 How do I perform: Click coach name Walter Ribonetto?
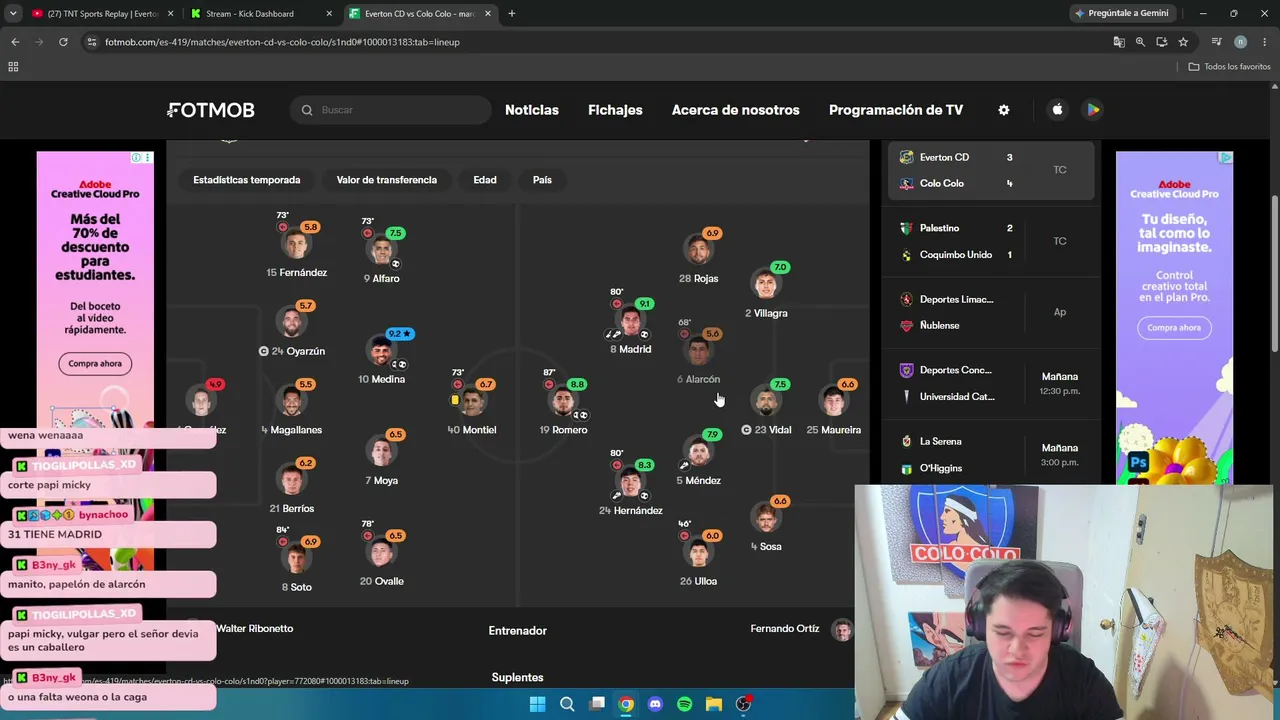255,629
